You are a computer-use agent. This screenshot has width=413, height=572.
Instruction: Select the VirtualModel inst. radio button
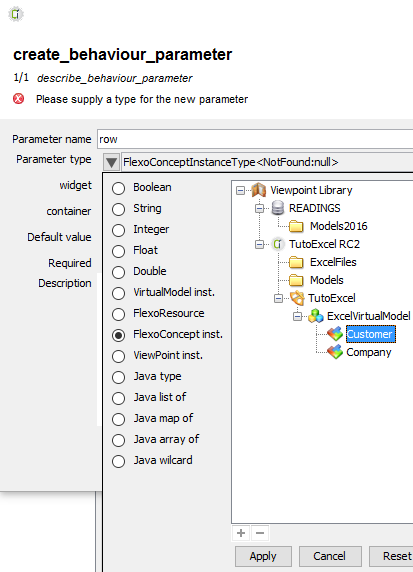tap(119, 293)
